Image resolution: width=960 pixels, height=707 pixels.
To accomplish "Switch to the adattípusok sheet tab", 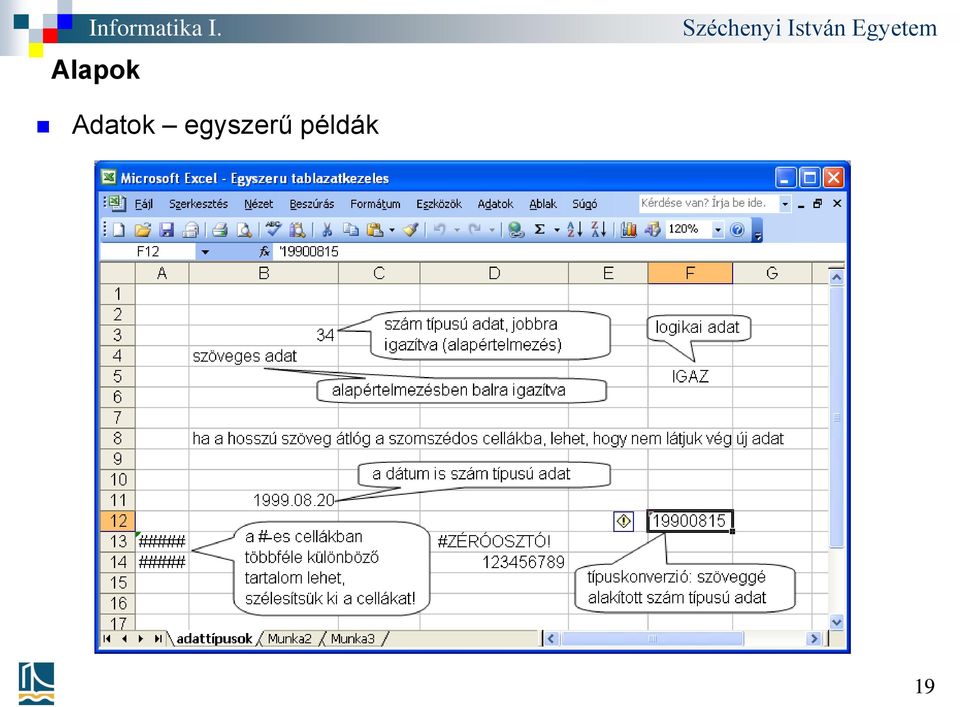I will click(214, 638).
